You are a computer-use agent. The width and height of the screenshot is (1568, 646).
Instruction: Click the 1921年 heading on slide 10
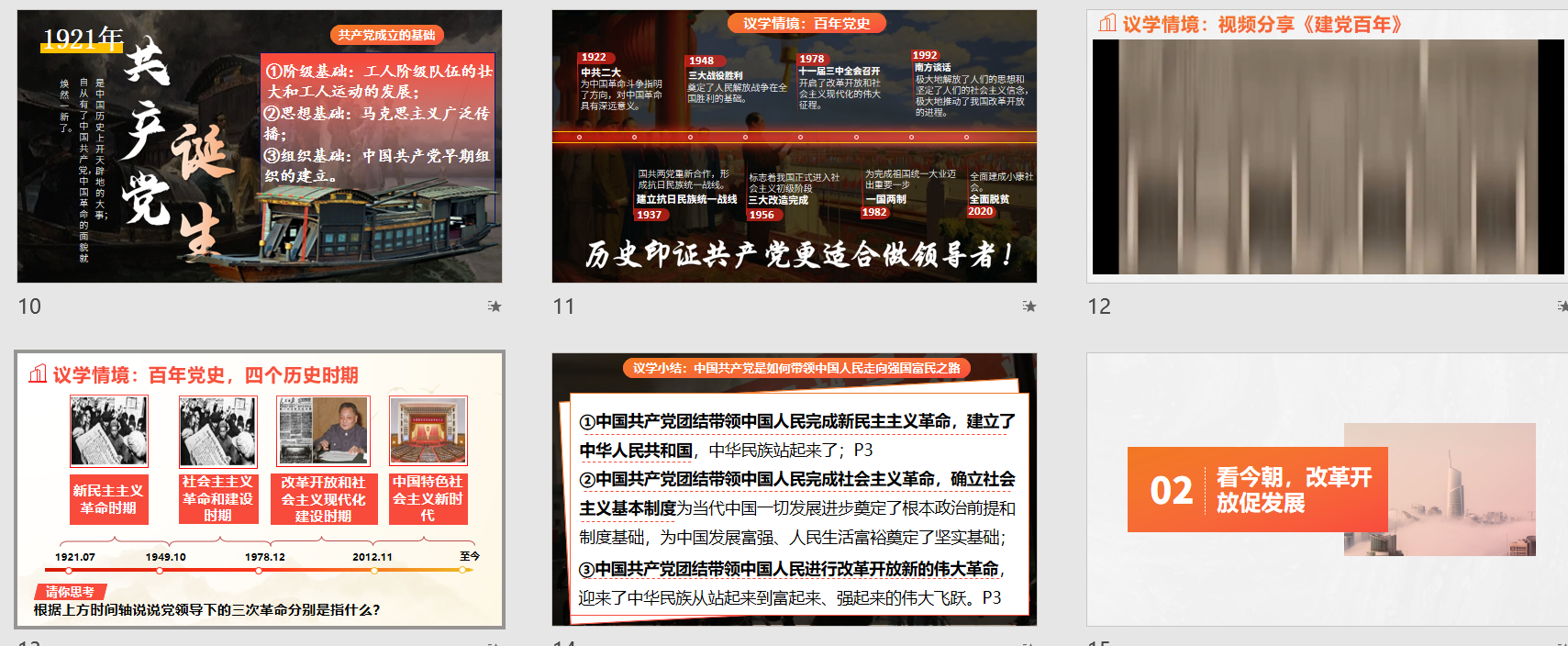[83, 39]
